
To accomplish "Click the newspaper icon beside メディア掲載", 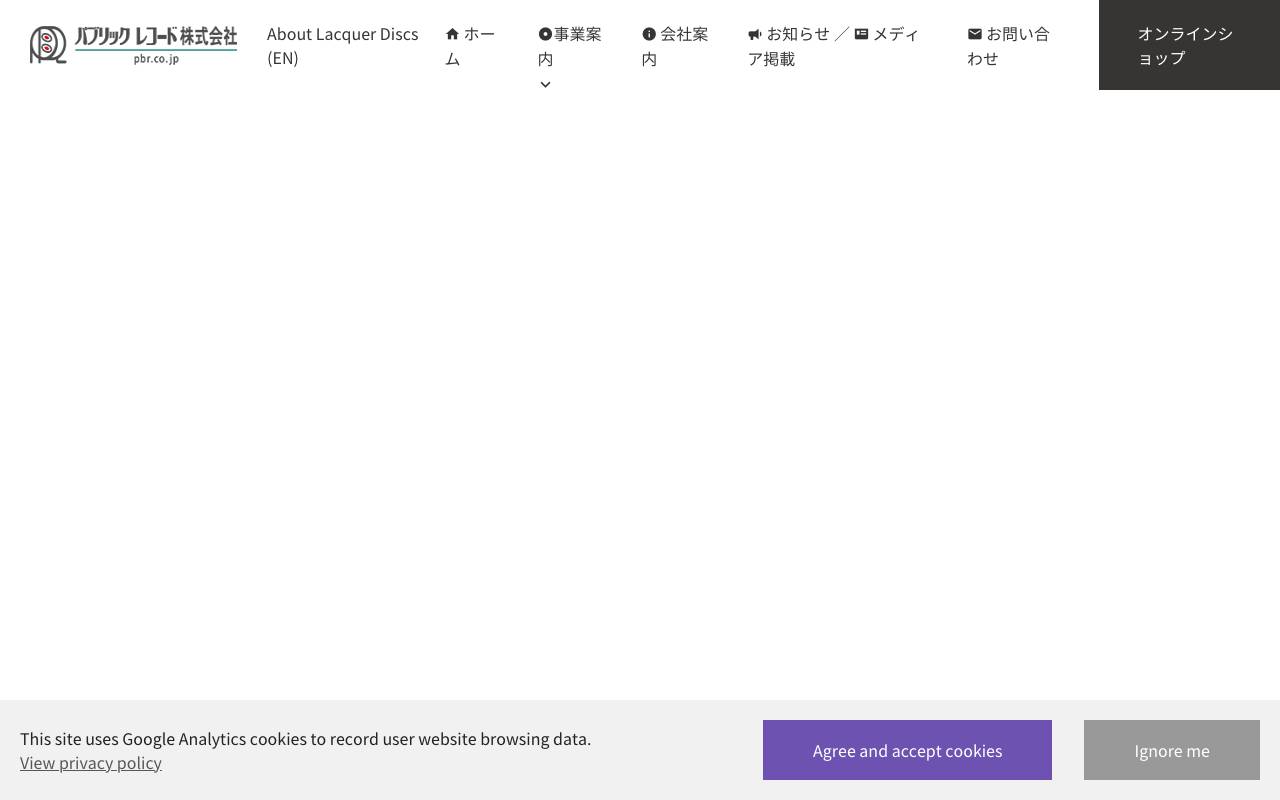I will [x=861, y=34].
